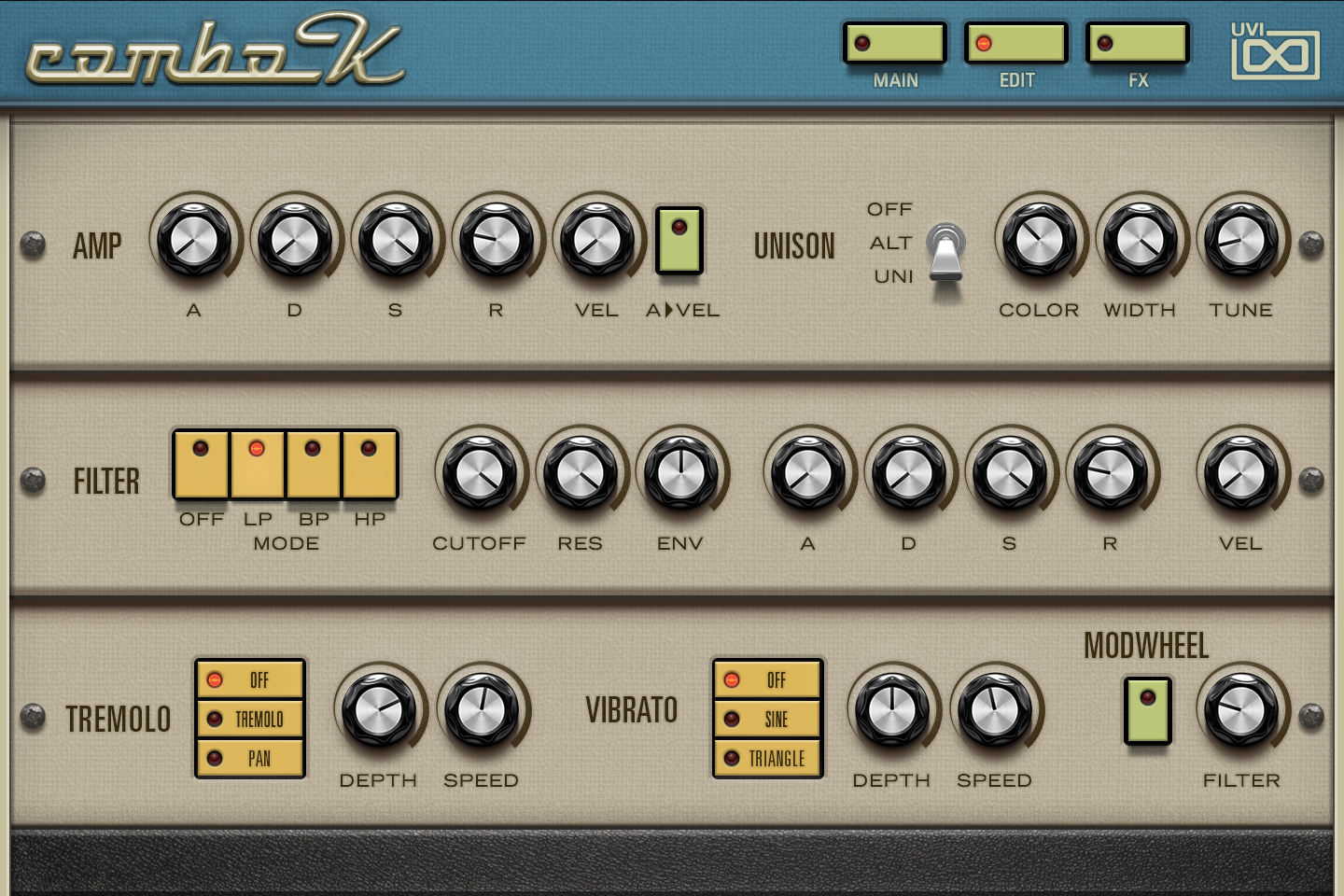Adjust the unison COLOR knob
This screenshot has width=1344, height=896.
coord(1040,241)
